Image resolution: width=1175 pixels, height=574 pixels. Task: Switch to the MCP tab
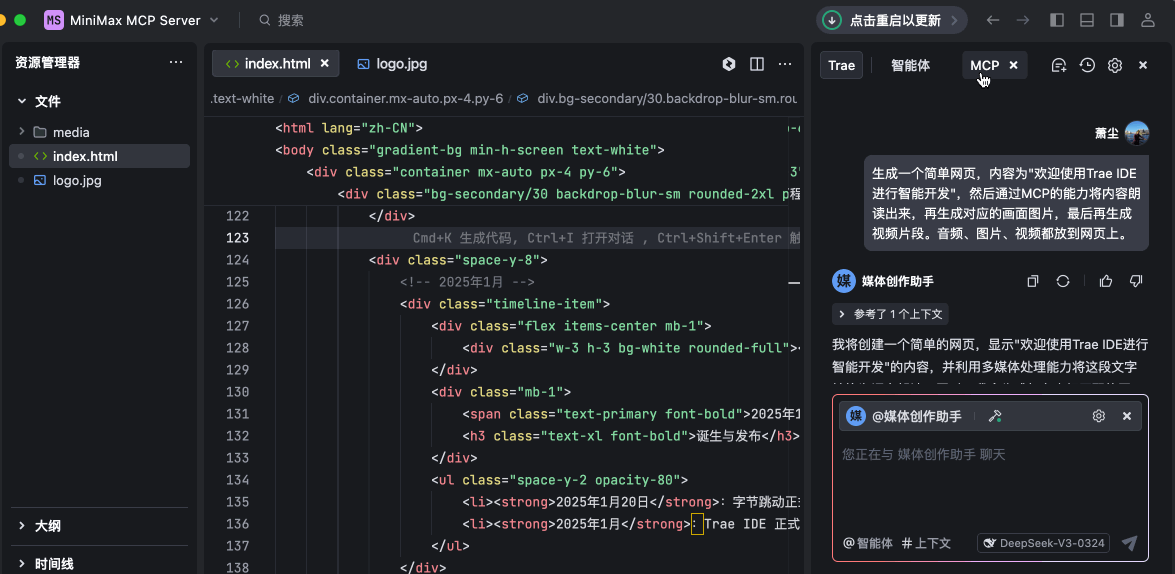coord(985,65)
